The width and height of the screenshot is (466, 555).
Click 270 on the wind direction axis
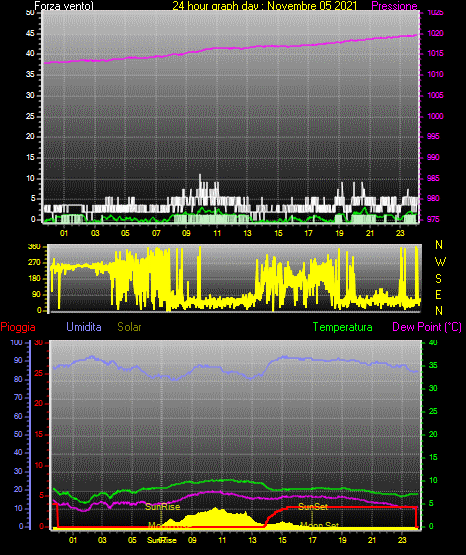point(34,263)
